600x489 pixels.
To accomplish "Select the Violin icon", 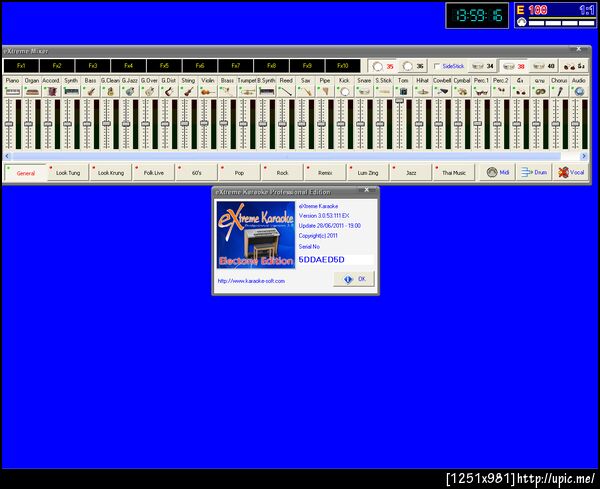I will coord(208,91).
